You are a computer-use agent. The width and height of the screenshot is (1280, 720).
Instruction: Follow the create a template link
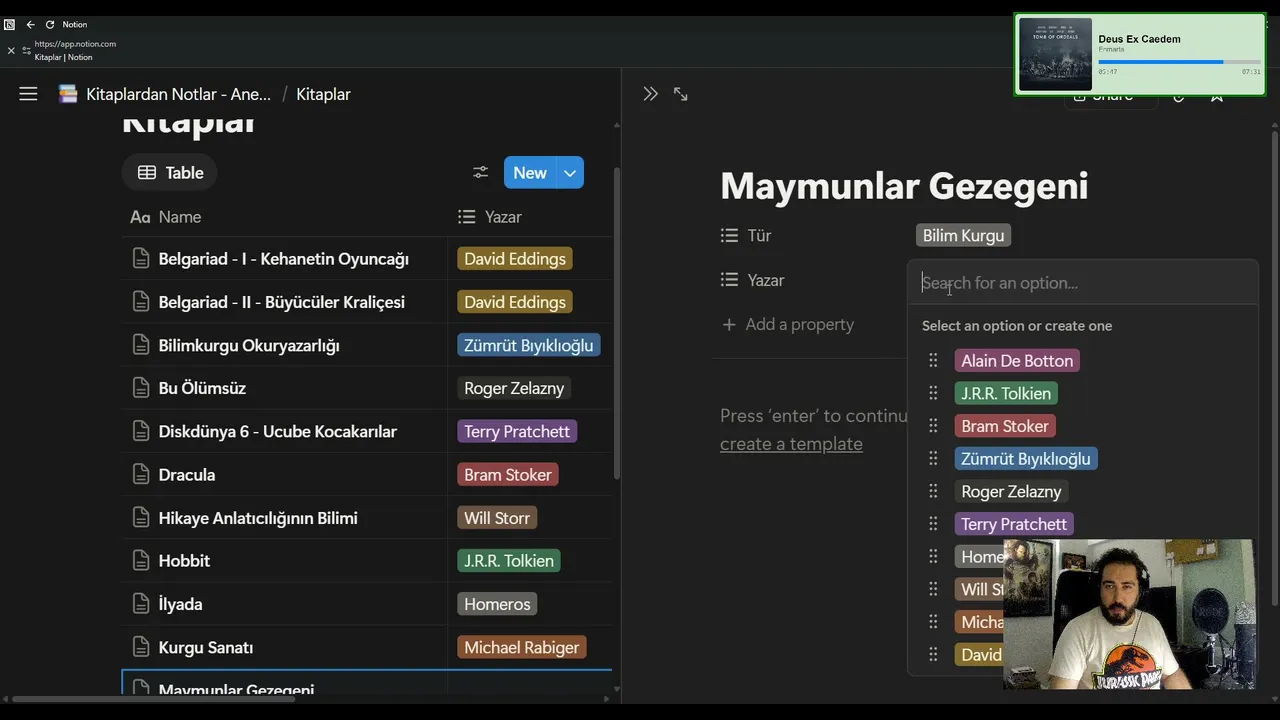point(791,444)
